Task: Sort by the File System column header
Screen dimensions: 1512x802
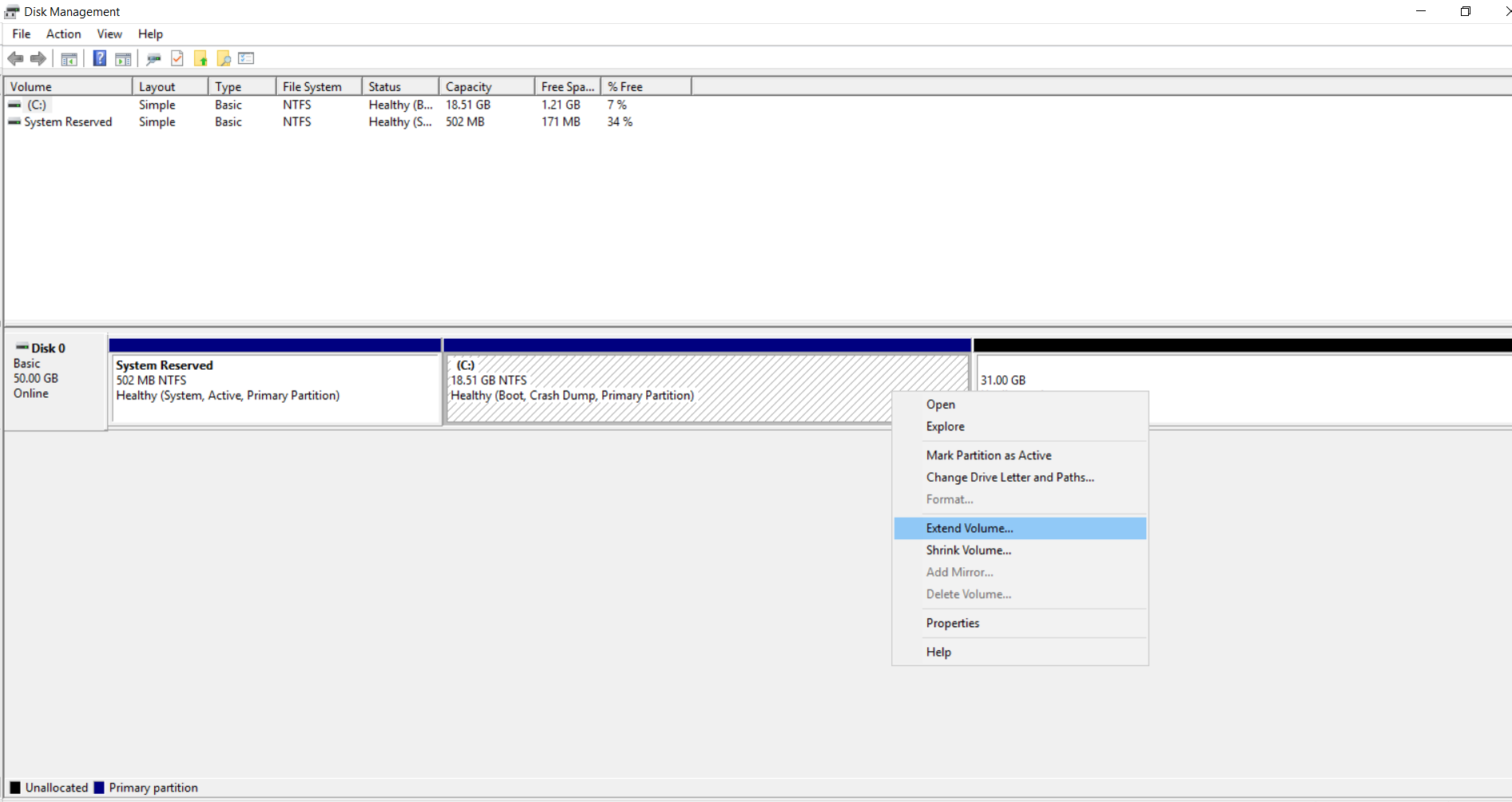Action: point(319,86)
